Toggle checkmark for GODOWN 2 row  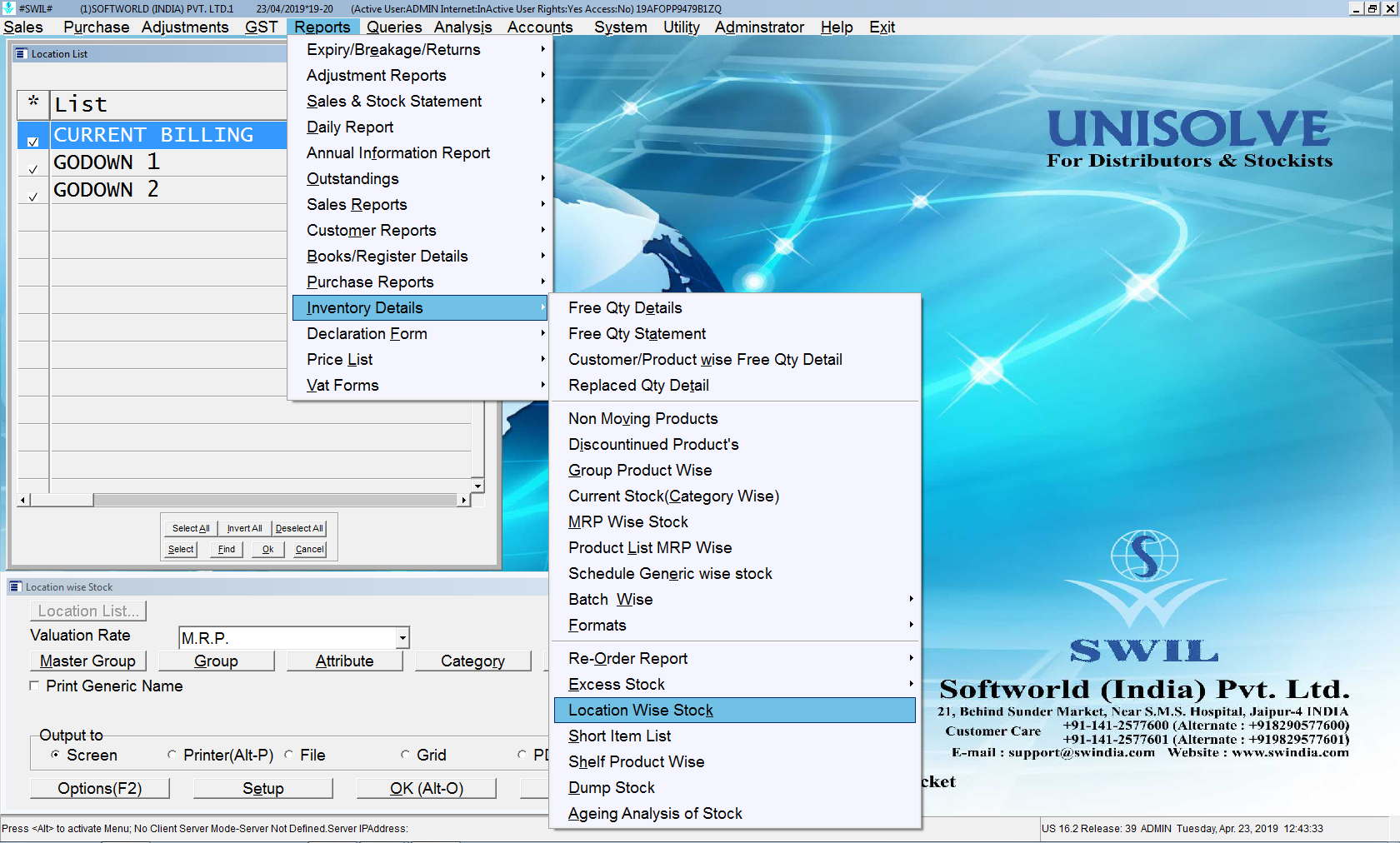pos(33,197)
